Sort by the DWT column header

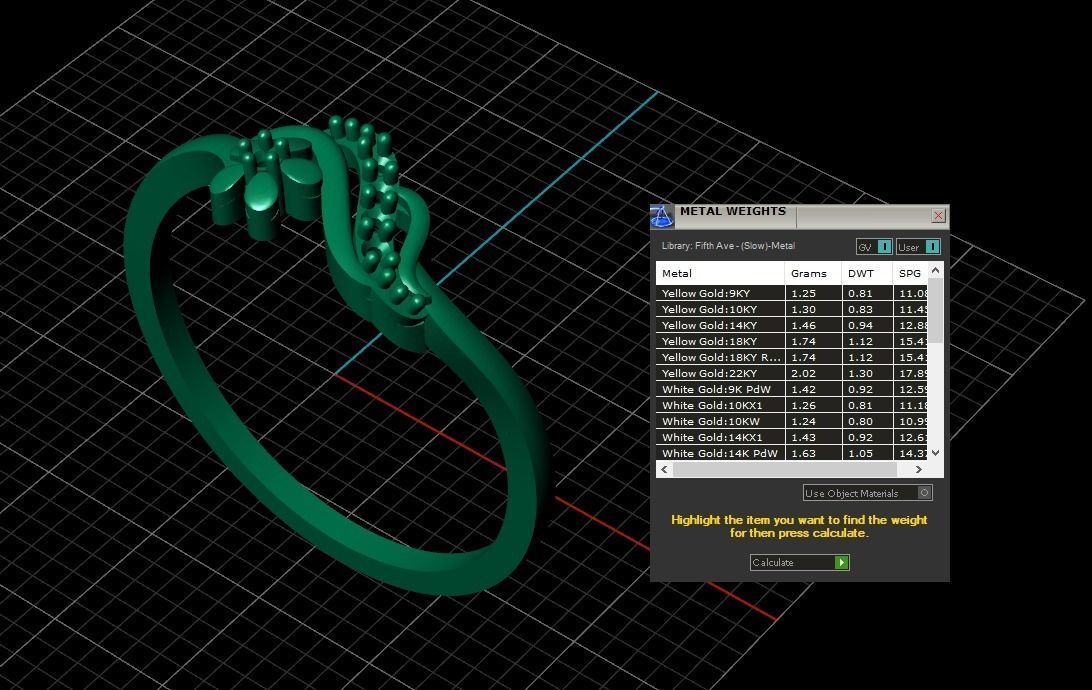[867, 274]
